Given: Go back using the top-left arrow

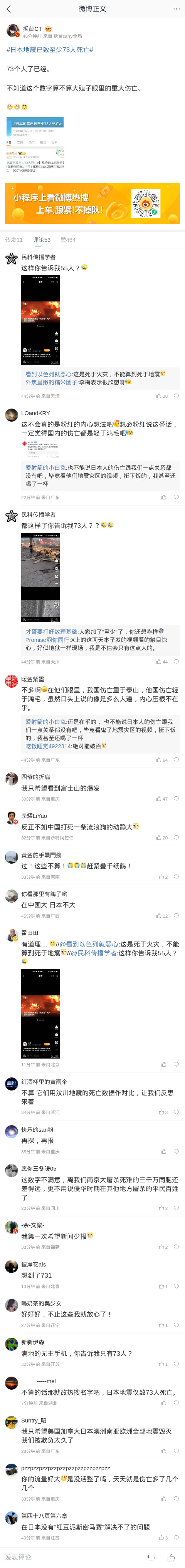Looking at the screenshot, I should click(8, 8).
